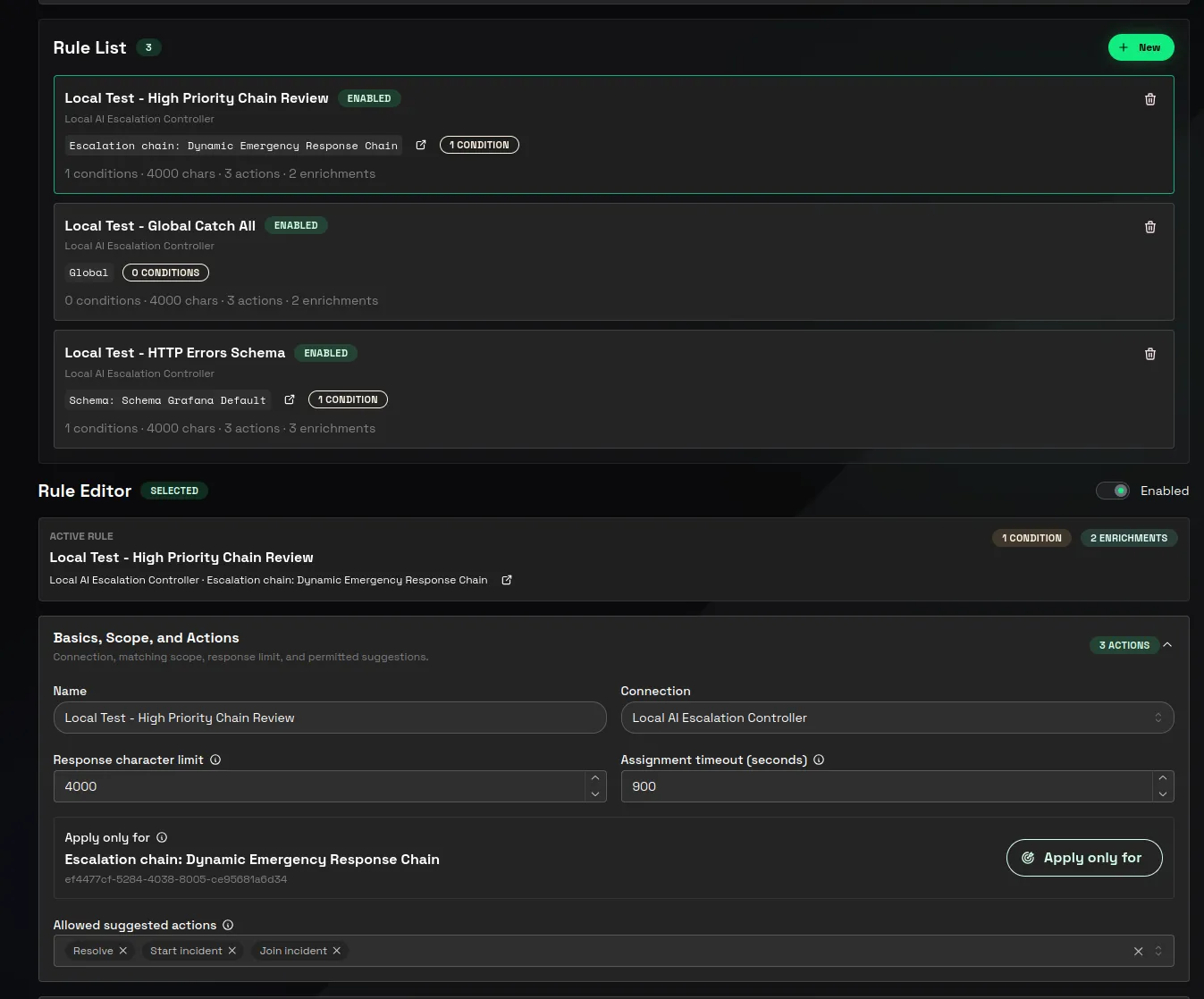Edit the rule Name input field
This screenshot has width=1204, height=999.
(x=330, y=718)
